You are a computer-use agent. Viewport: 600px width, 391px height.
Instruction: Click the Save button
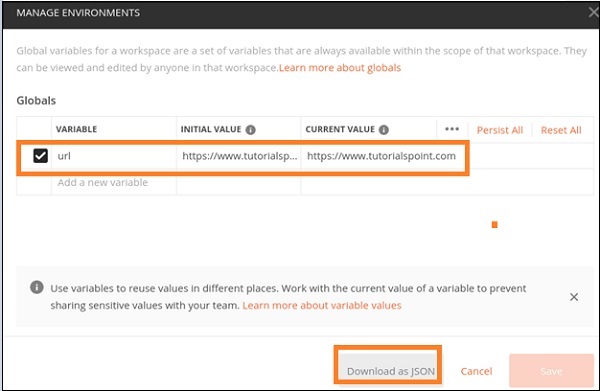tap(551, 370)
